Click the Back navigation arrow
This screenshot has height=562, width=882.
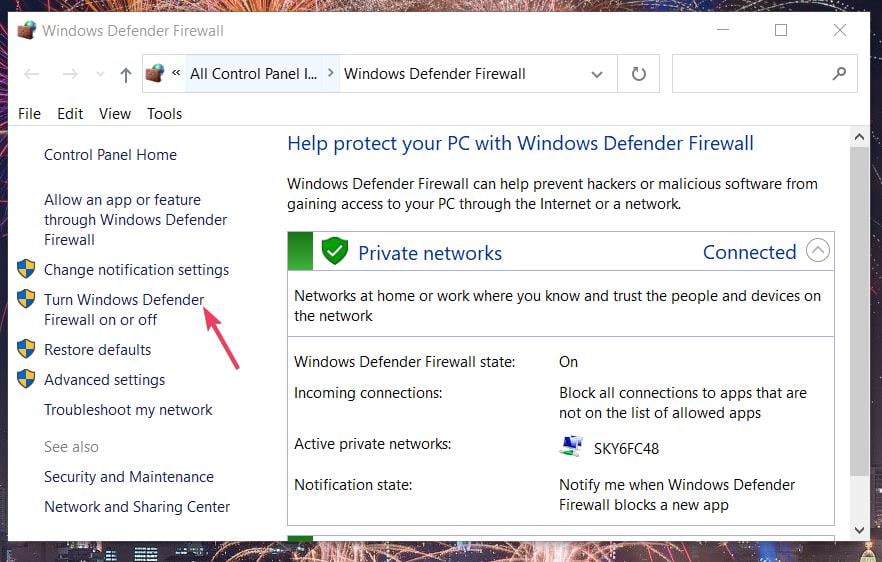(32, 74)
